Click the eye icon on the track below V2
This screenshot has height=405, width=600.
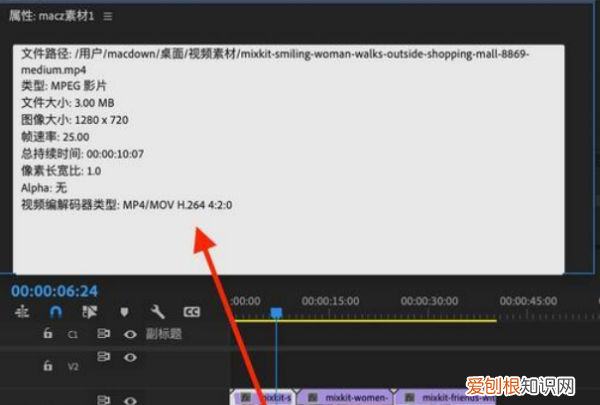click(130, 401)
